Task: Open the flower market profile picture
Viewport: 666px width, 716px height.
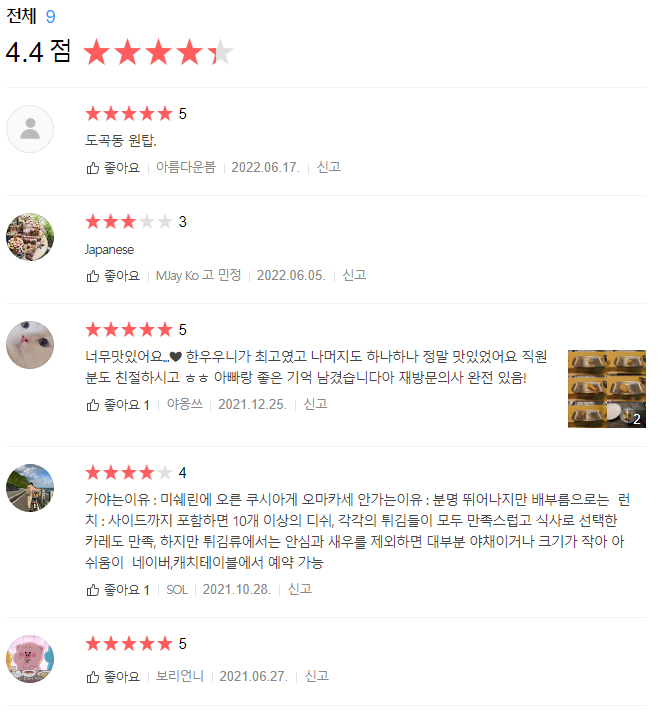Action: pyautogui.click(x=30, y=237)
